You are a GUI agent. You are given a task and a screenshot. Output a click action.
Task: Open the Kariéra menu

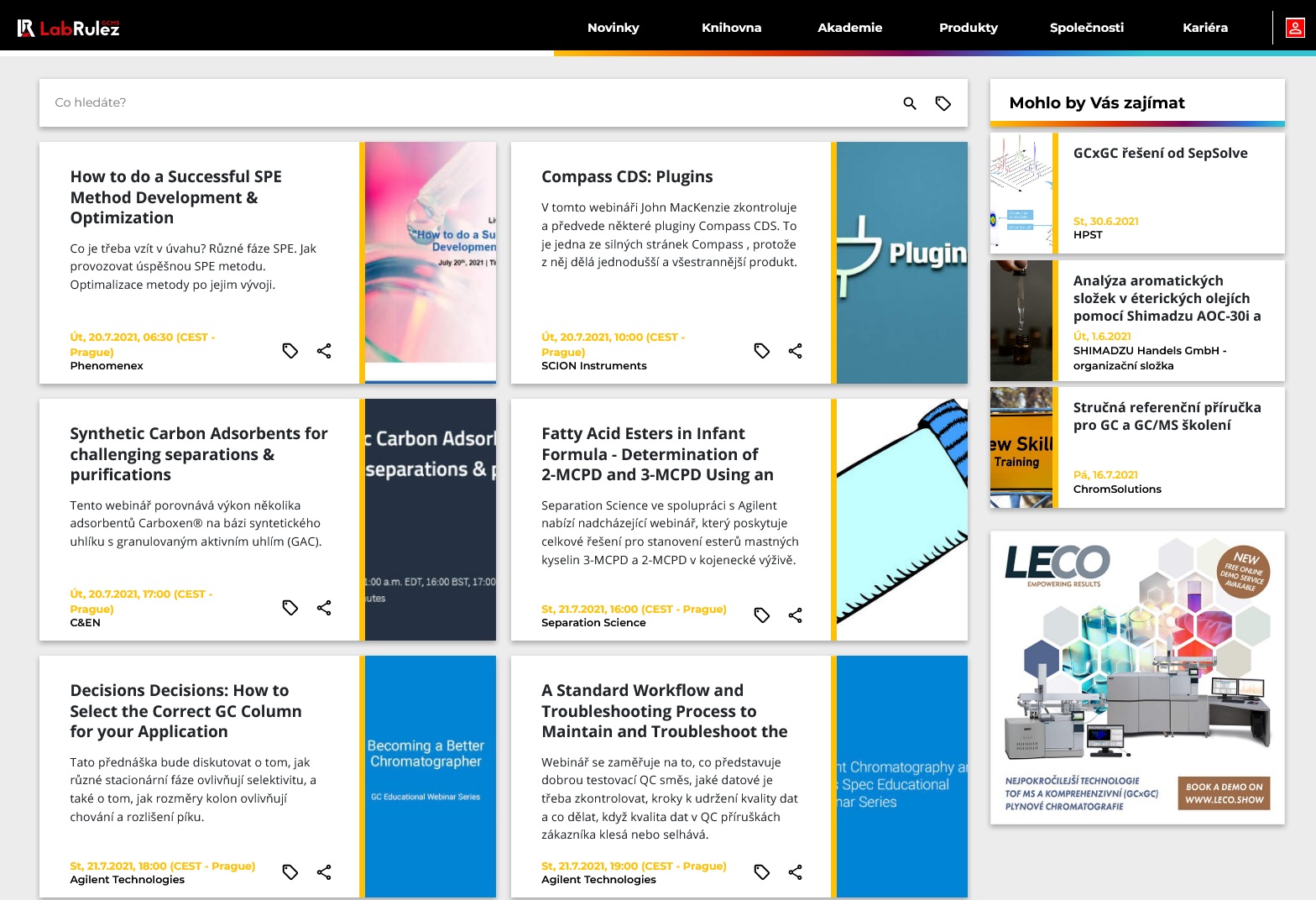coord(1205,28)
